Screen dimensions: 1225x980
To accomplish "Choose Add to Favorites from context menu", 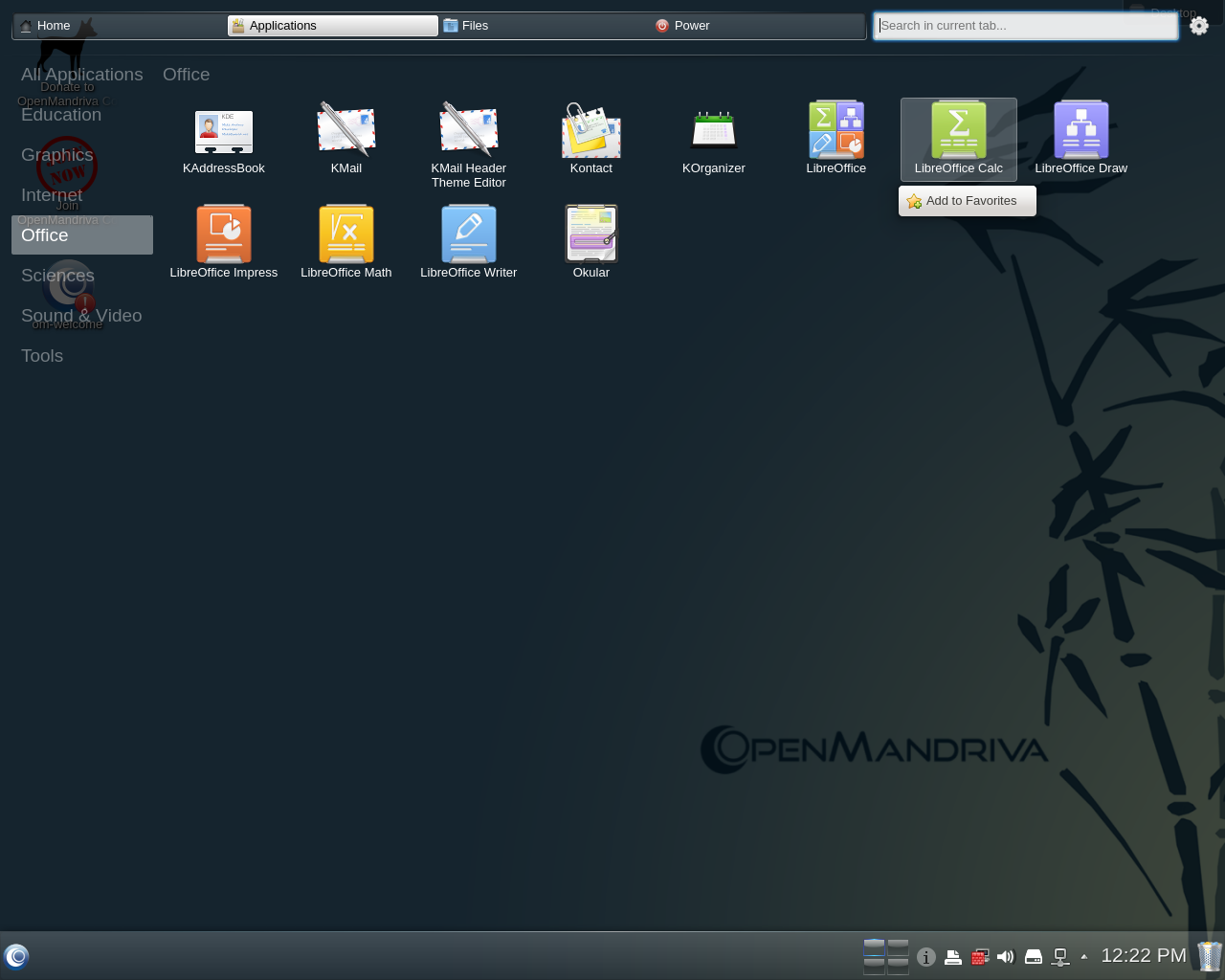I will click(x=967, y=201).
